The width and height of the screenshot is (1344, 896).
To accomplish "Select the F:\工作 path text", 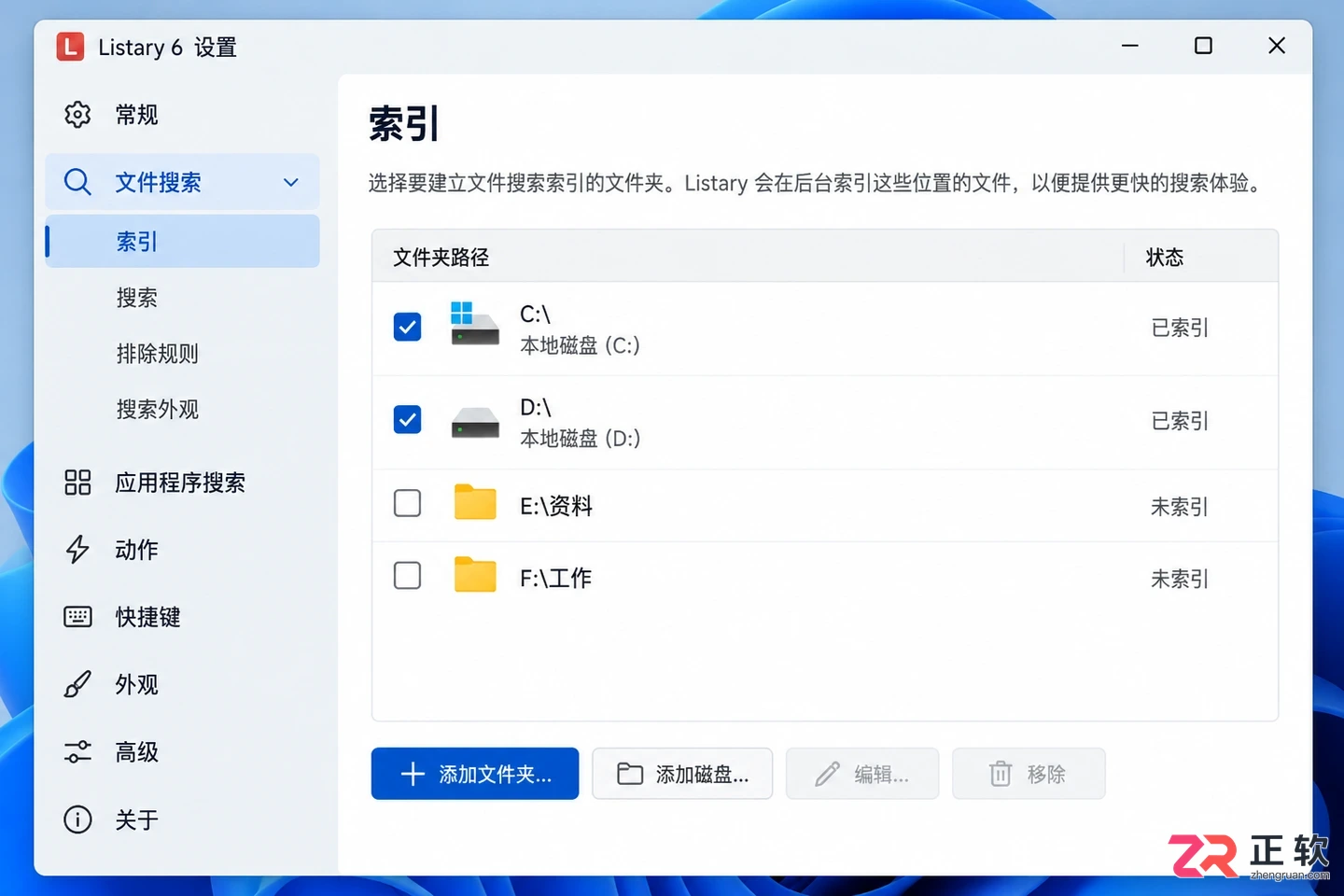I will point(556,579).
